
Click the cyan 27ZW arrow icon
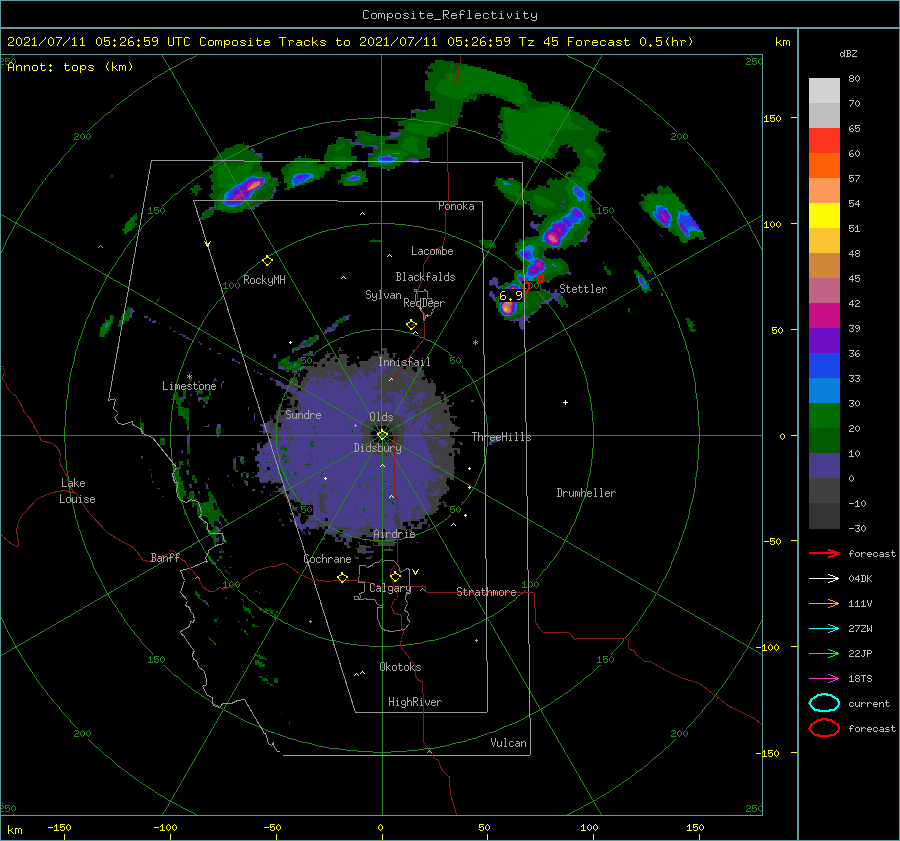tap(824, 629)
